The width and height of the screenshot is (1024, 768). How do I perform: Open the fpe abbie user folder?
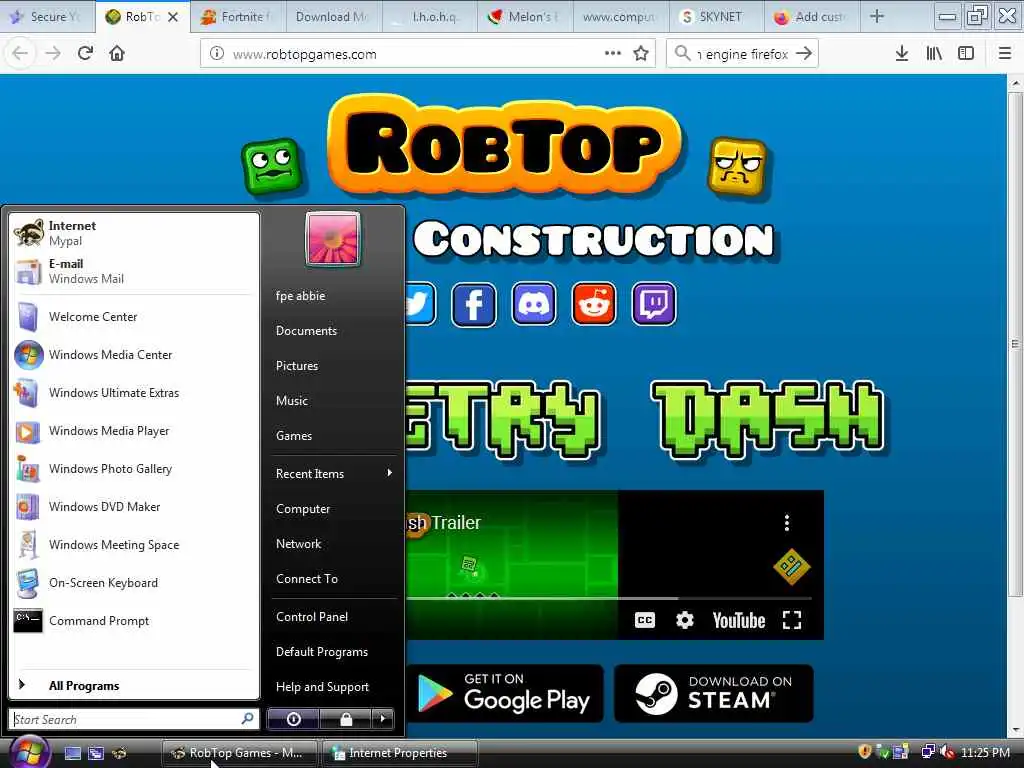click(x=333, y=296)
